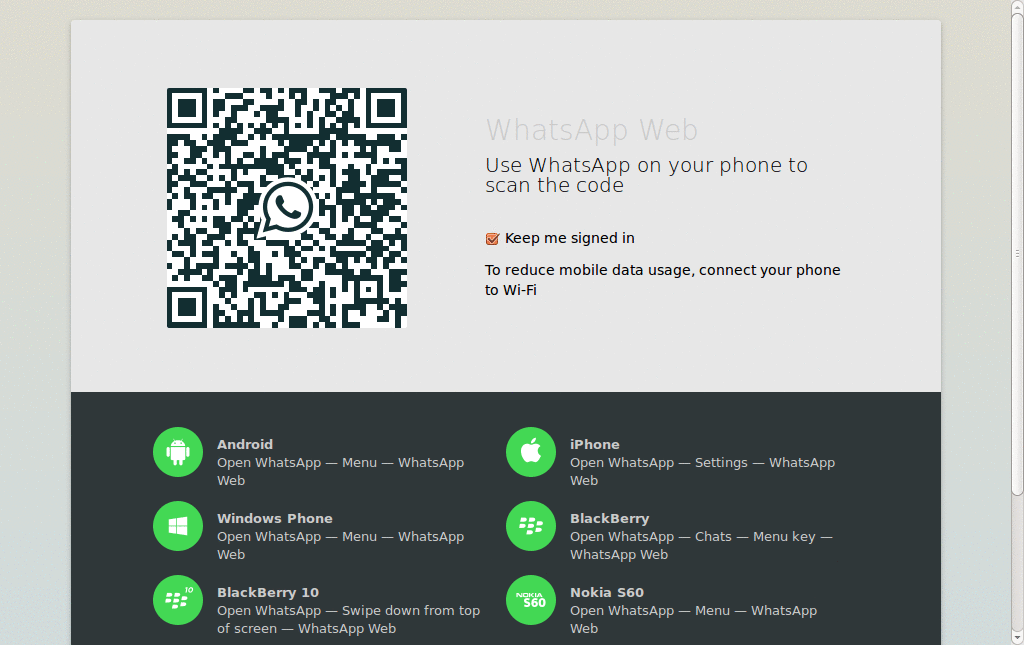
Task: Click the BlackBerry 10 heading text
Action: (x=268, y=593)
